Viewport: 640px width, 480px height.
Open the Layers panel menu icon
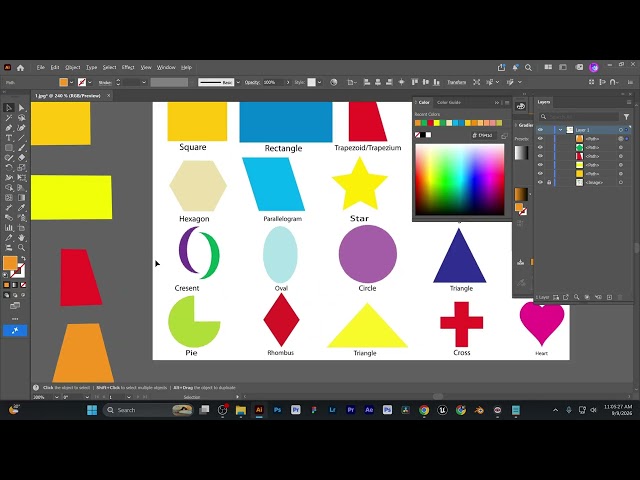pyautogui.click(x=629, y=102)
